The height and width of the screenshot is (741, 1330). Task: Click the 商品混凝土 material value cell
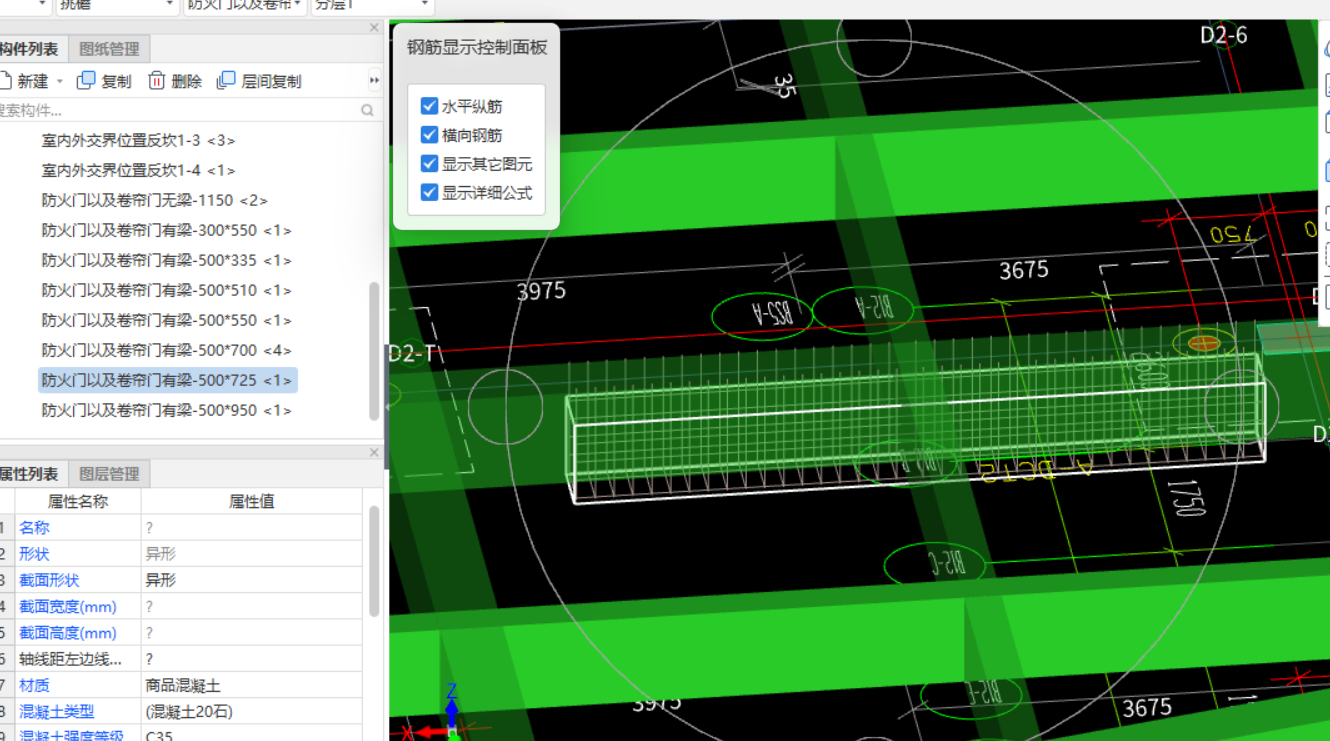(252, 686)
